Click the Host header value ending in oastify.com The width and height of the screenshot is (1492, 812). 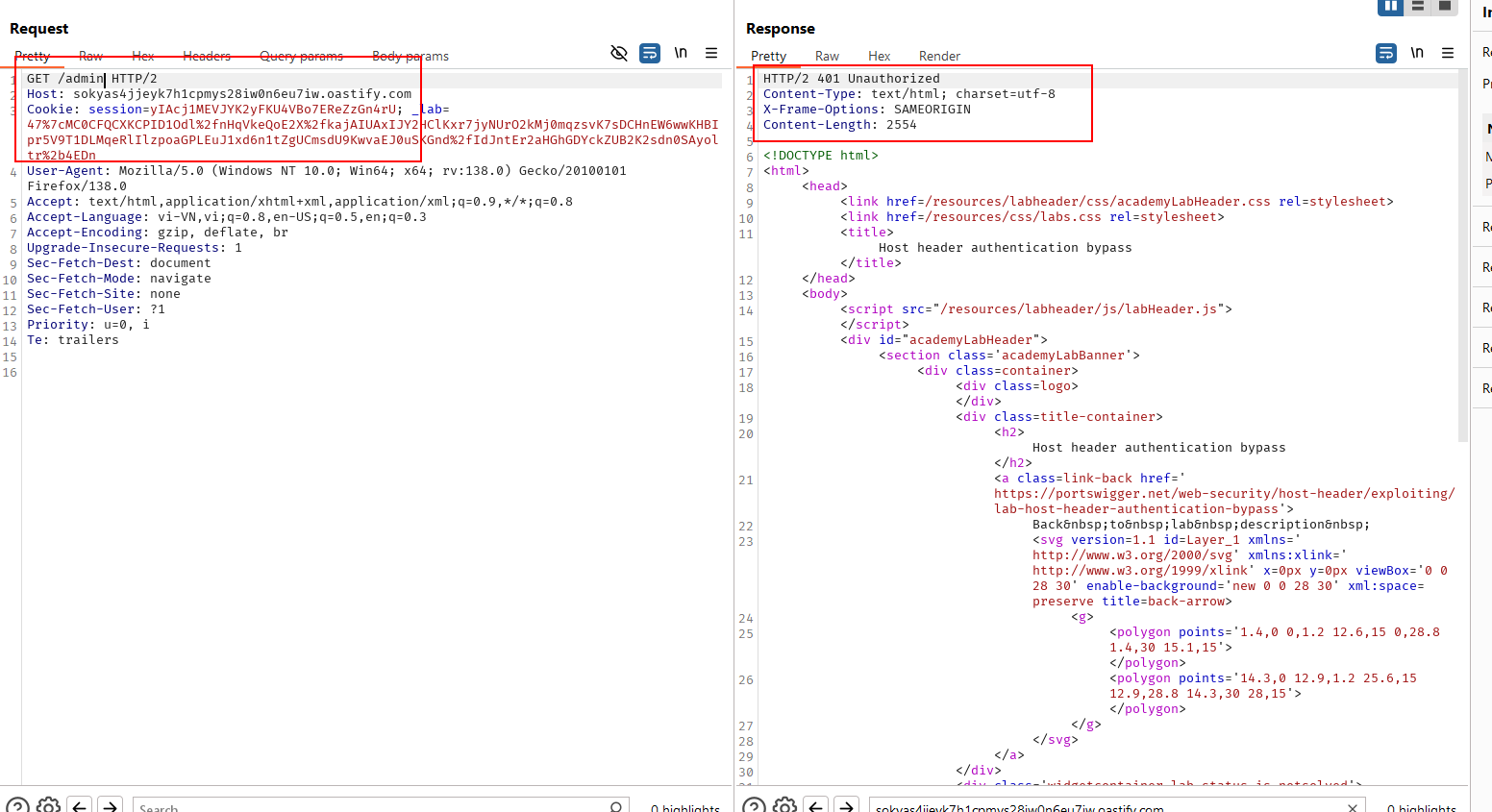(x=242, y=94)
